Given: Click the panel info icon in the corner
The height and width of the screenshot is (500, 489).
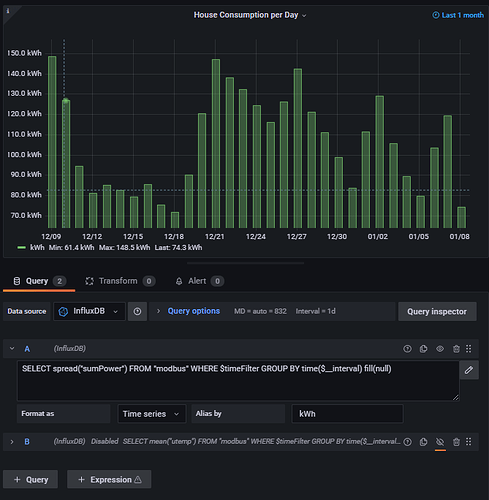Looking at the screenshot, I should click(8, 11).
